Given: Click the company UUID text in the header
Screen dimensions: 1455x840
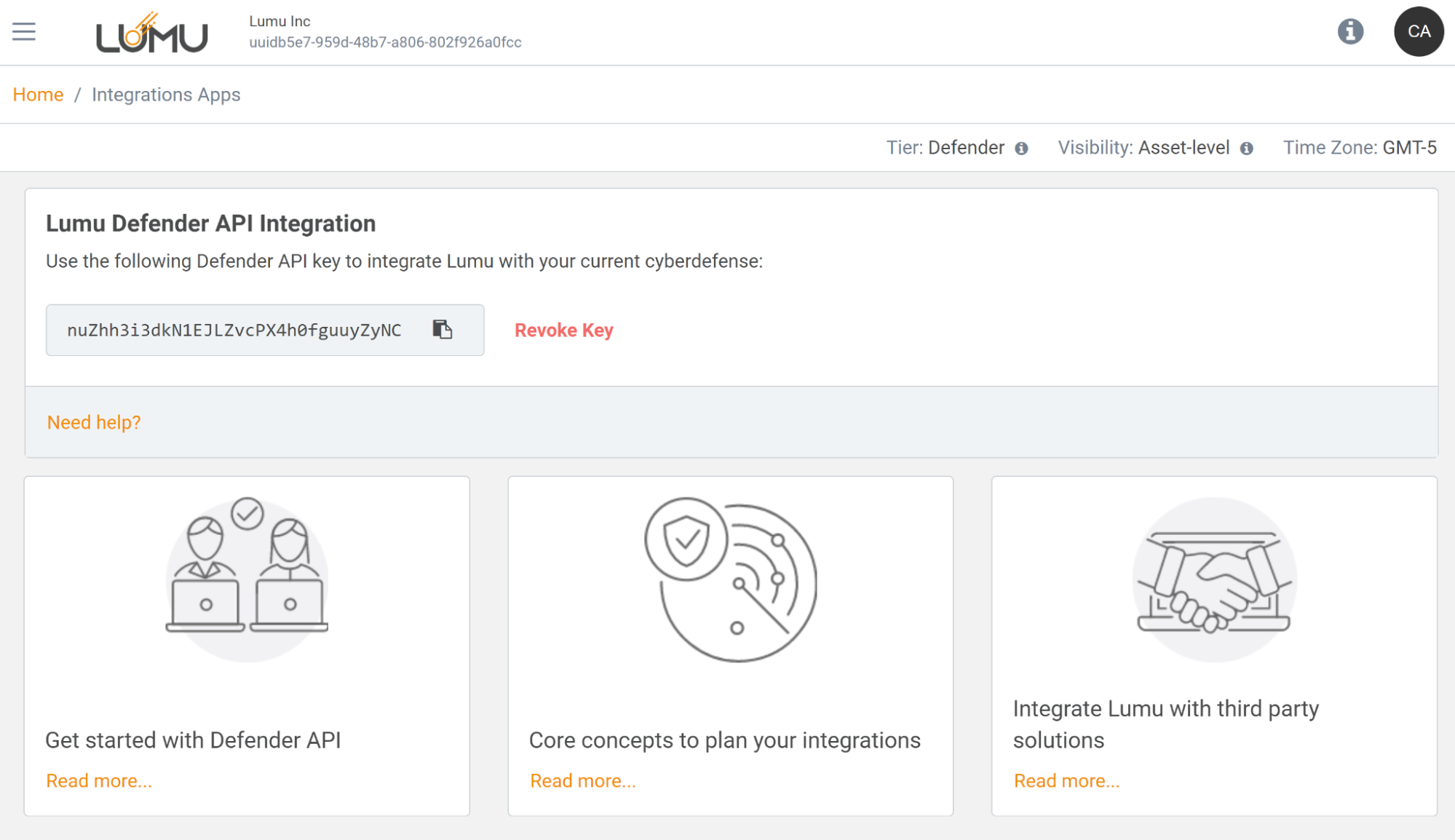Looking at the screenshot, I should pyautogui.click(x=385, y=42).
